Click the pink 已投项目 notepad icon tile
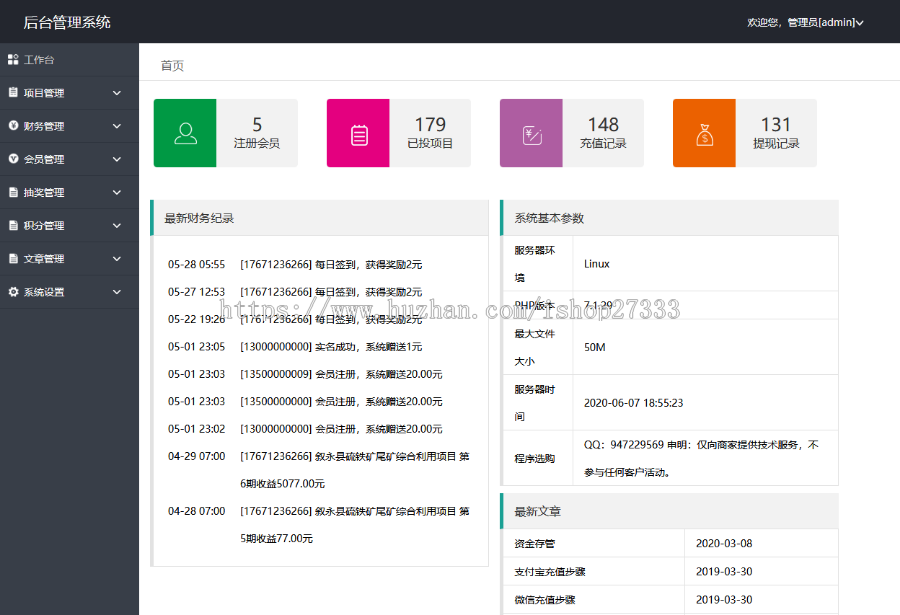This screenshot has width=900, height=615. 358,133
